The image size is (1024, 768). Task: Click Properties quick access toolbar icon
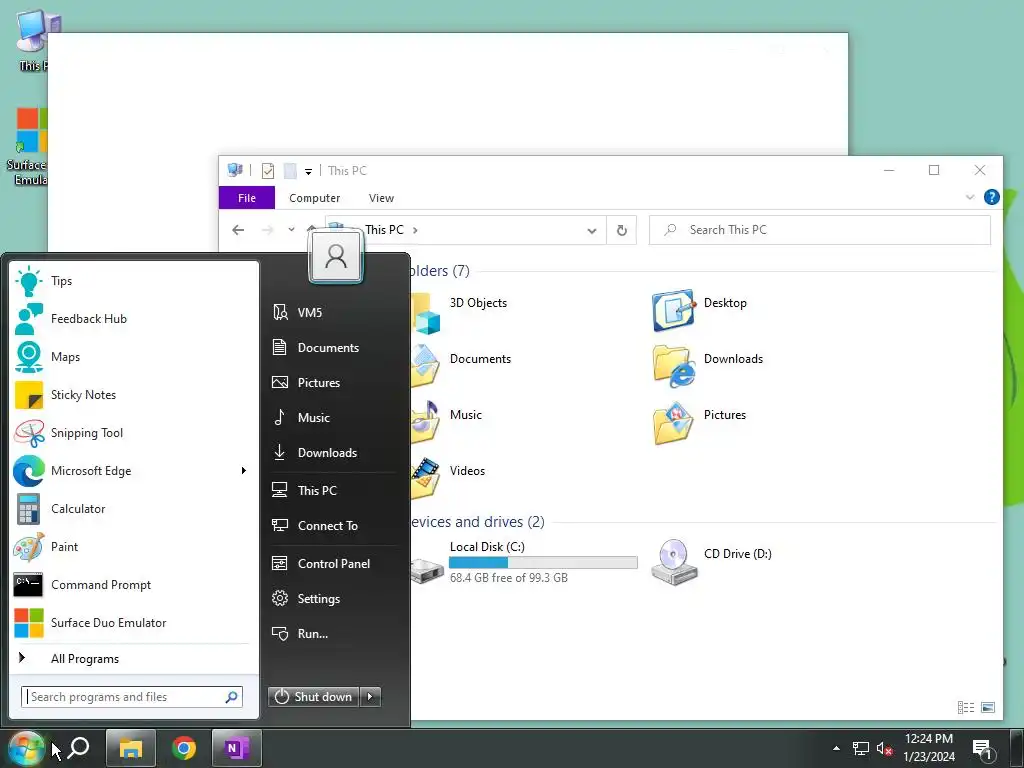tap(268, 171)
